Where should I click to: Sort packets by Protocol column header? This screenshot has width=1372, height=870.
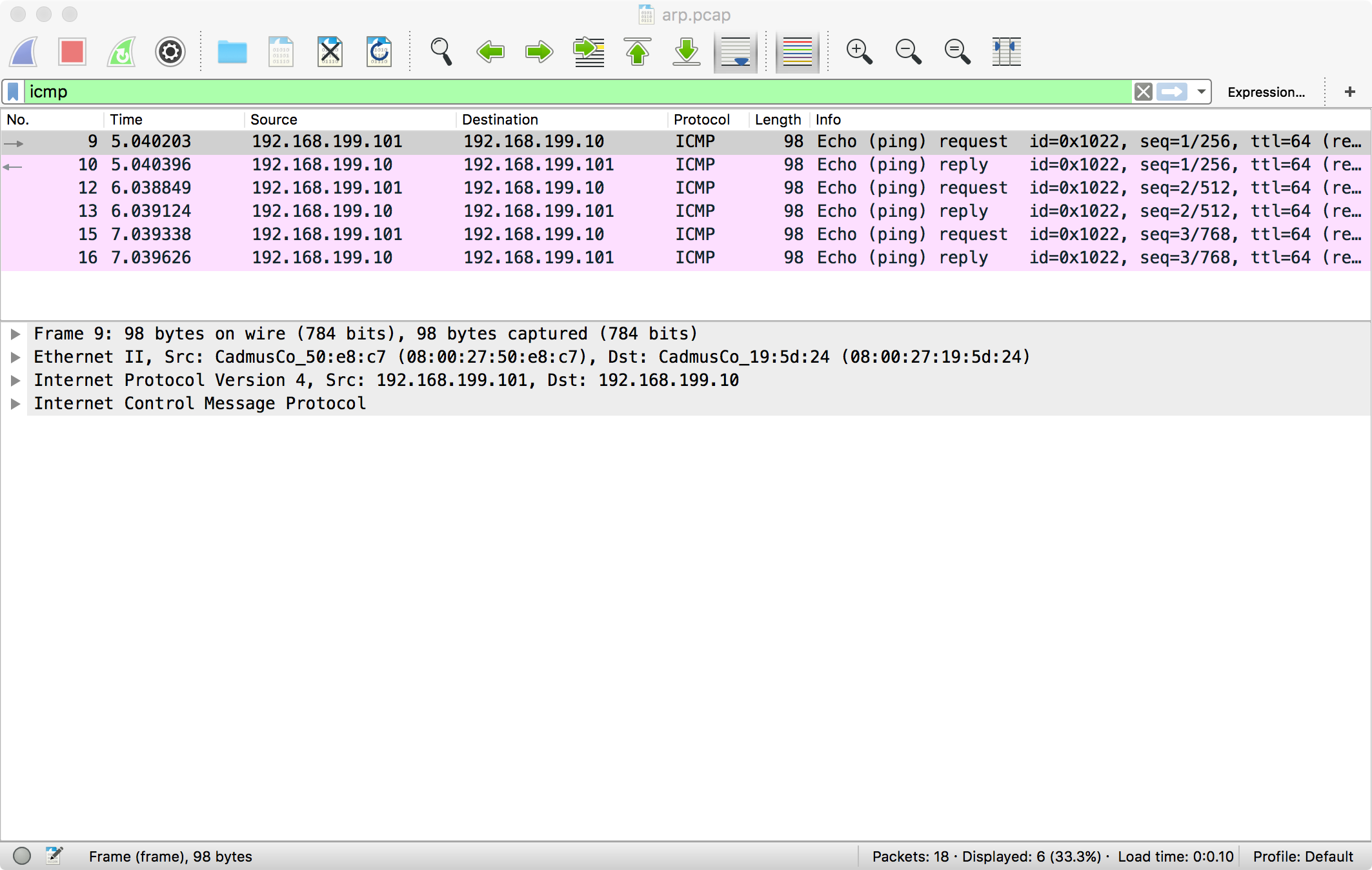(701, 119)
